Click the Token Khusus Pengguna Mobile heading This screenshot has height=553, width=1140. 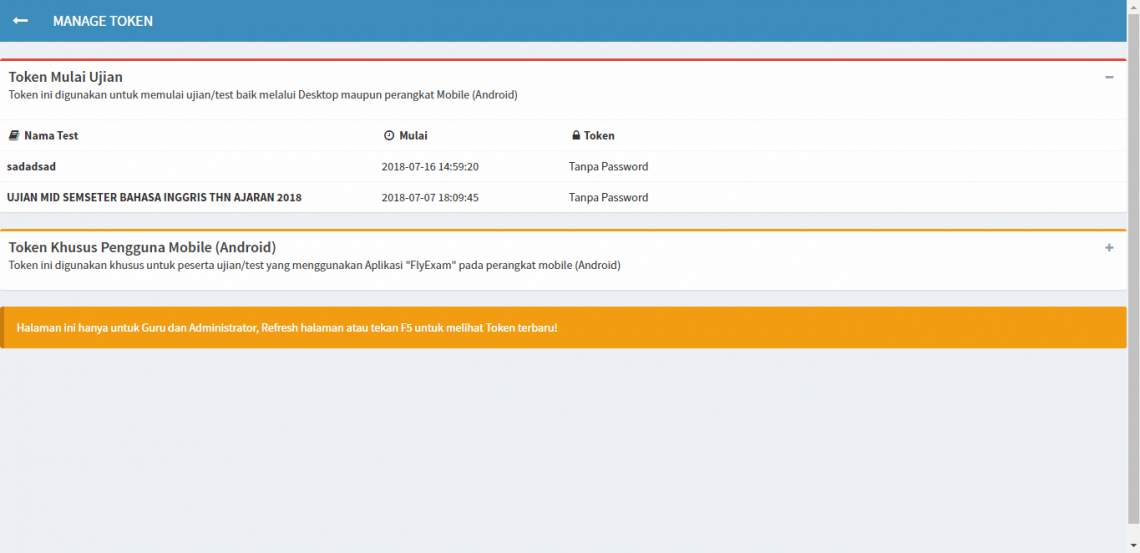142,247
